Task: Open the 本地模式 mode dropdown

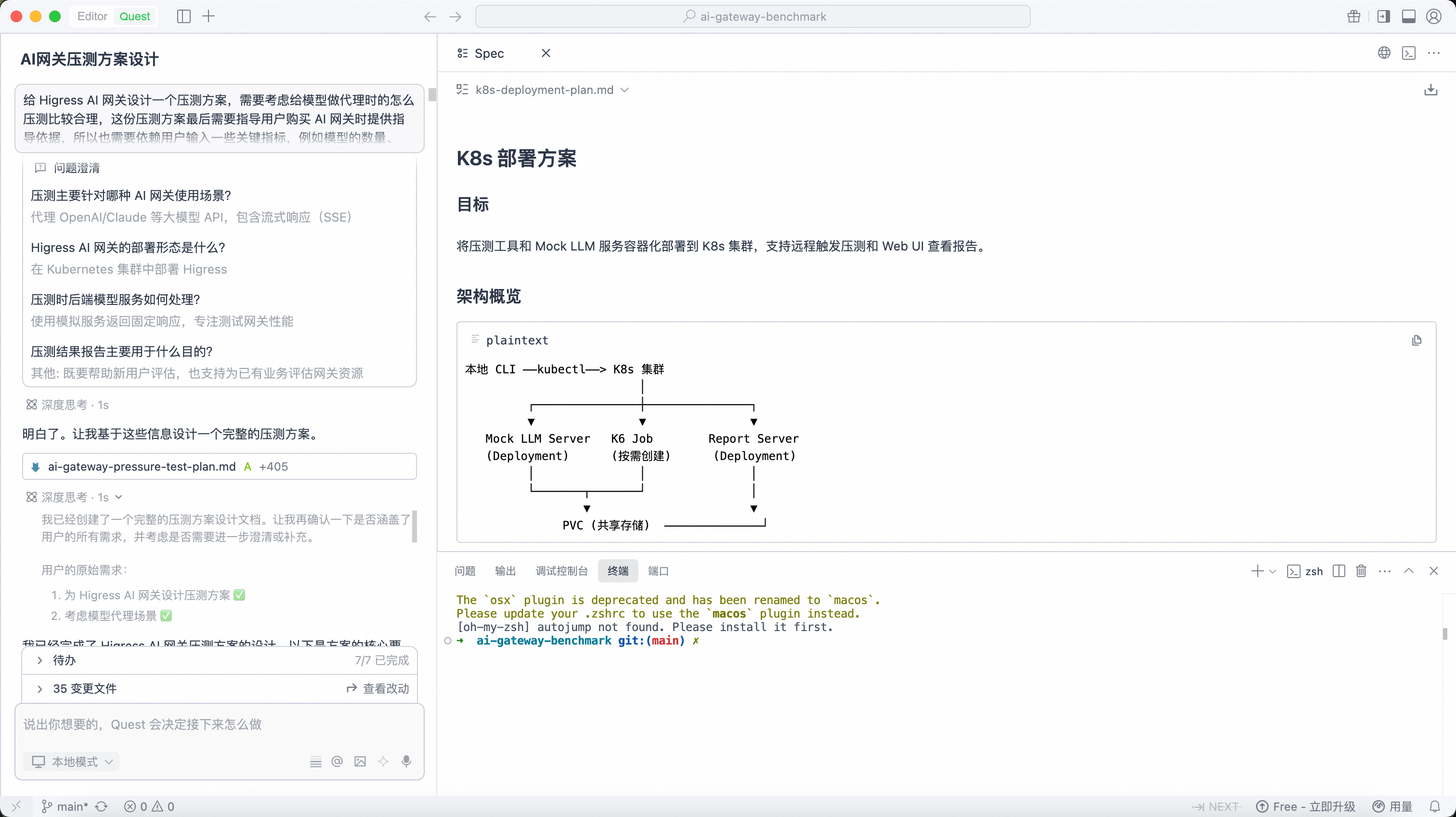Action: point(72,762)
